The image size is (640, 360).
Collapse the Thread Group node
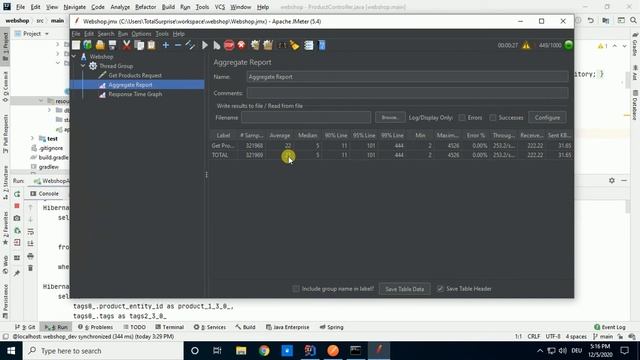pos(83,66)
